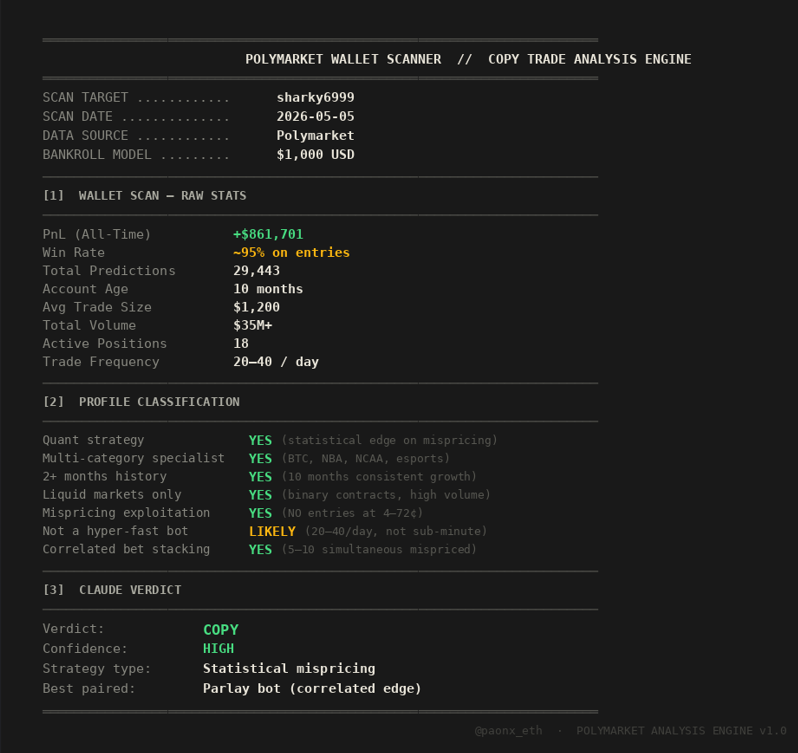This screenshot has height=753, width=798.
Task: Click trade frequency 20–40 / day
Action: [276, 362]
